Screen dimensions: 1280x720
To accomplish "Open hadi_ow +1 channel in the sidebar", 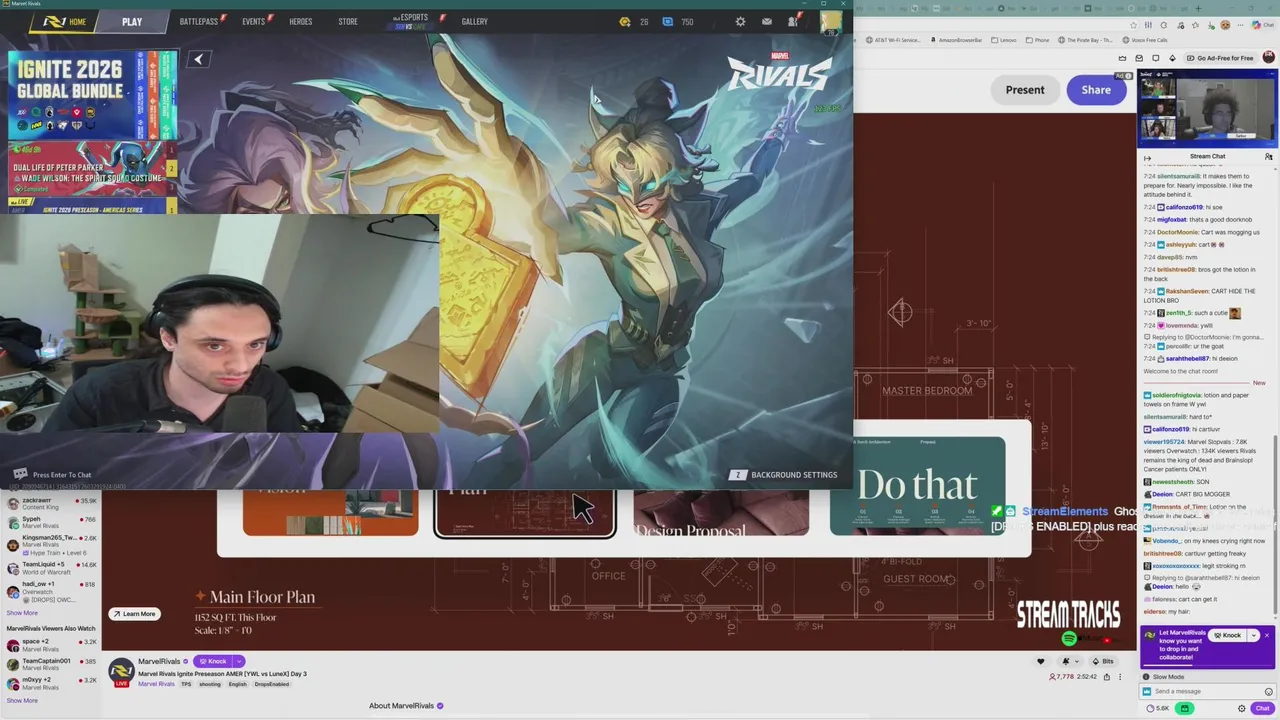I will click(x=52, y=591).
